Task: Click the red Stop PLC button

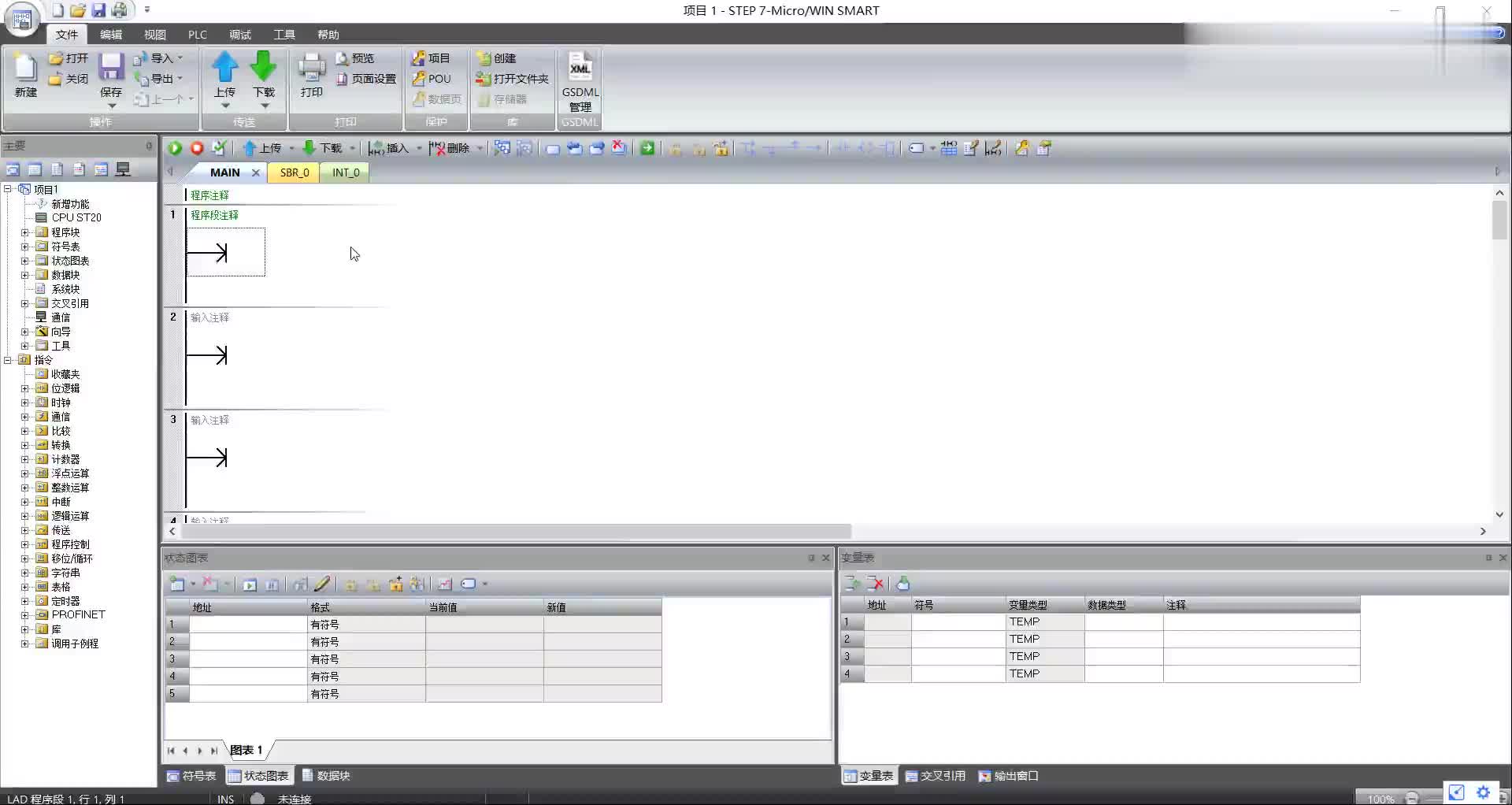Action: 197,148
